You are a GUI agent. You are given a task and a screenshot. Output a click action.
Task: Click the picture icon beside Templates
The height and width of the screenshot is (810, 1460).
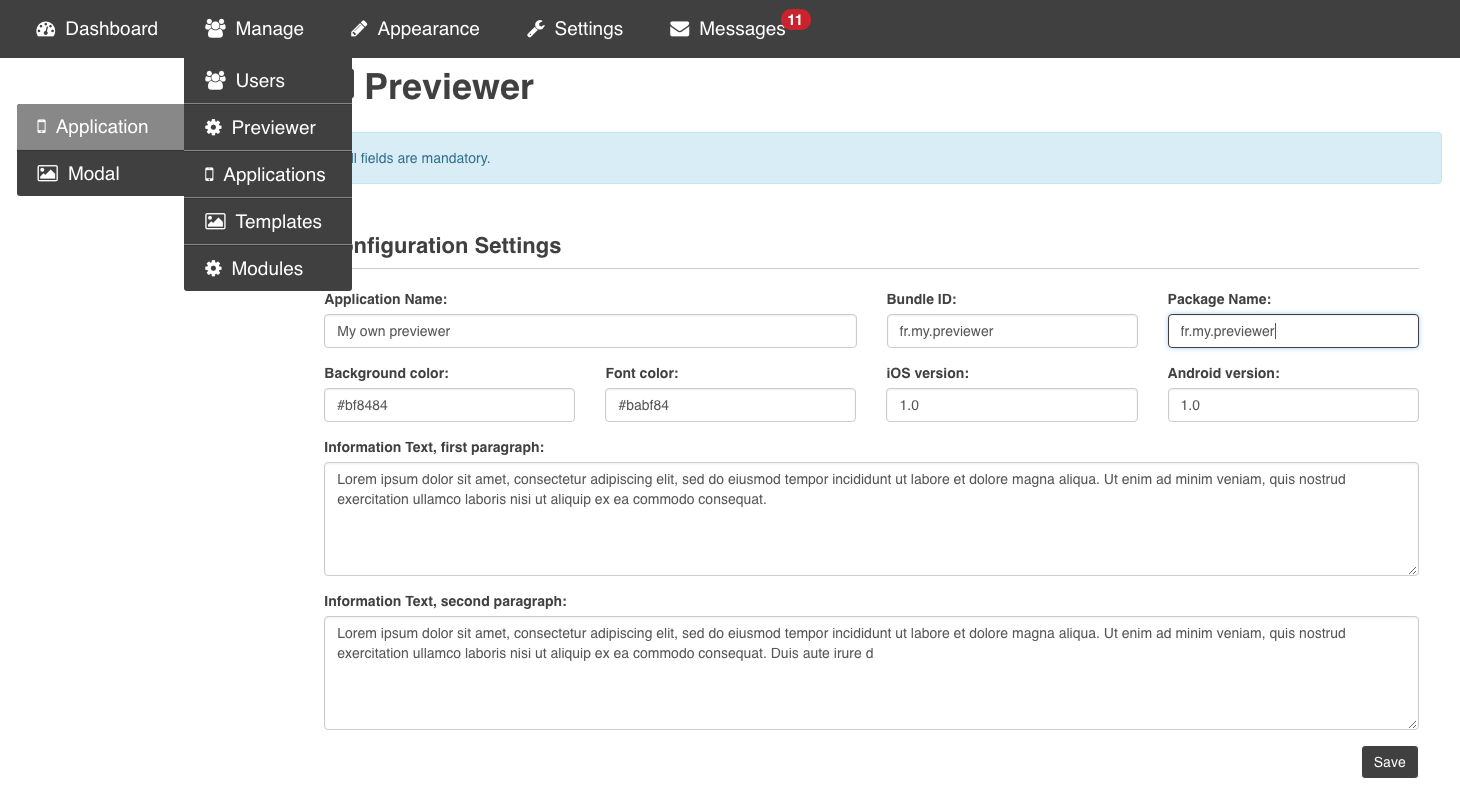click(215, 222)
